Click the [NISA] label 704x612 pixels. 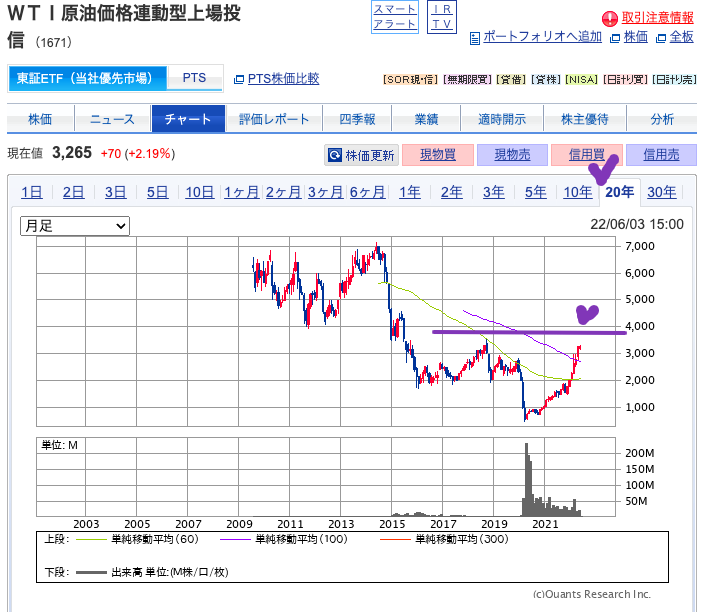pyautogui.click(x=581, y=79)
